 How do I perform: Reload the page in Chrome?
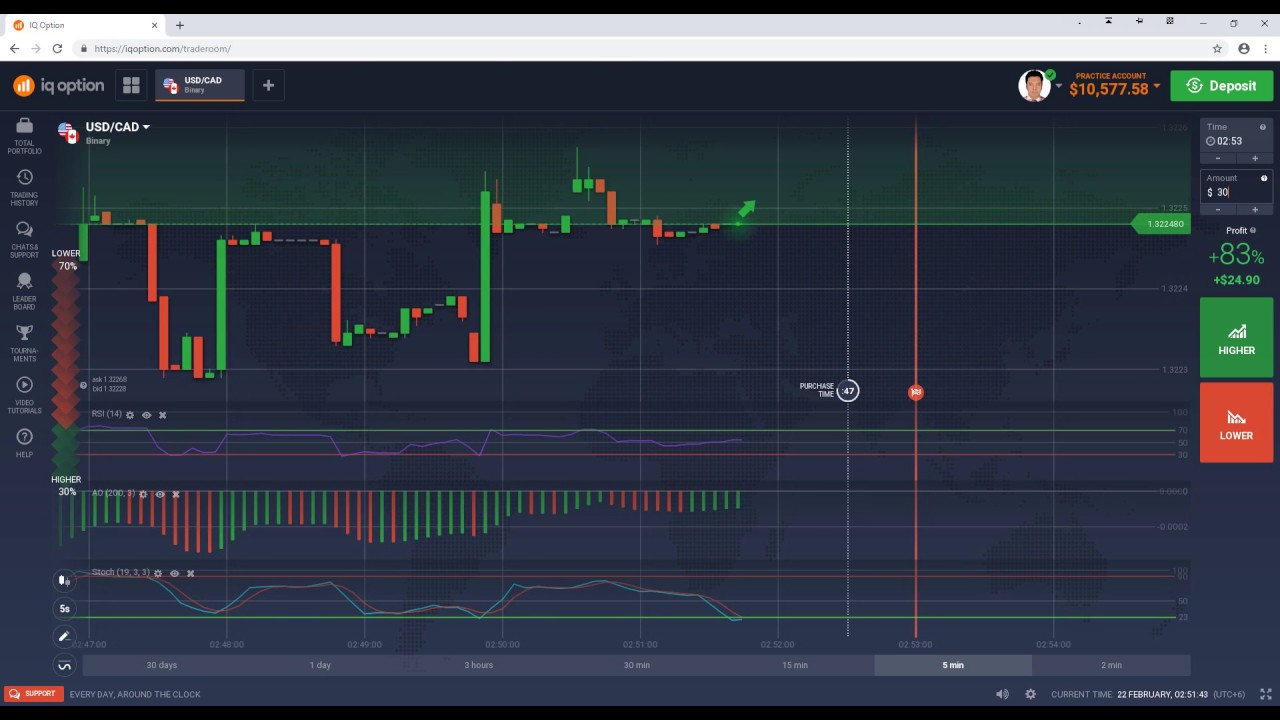coord(57,48)
